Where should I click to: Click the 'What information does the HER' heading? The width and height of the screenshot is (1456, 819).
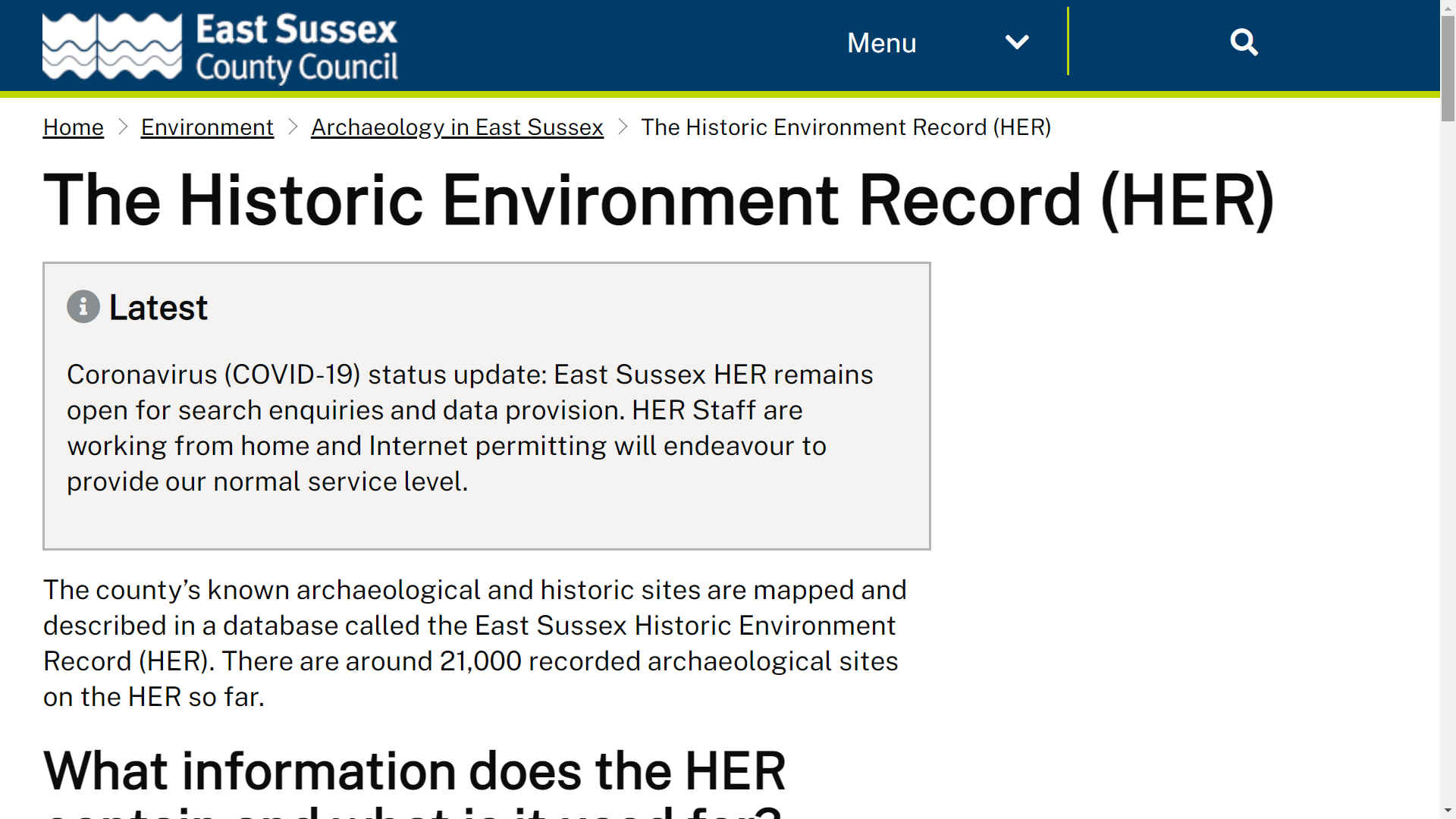coord(414,781)
